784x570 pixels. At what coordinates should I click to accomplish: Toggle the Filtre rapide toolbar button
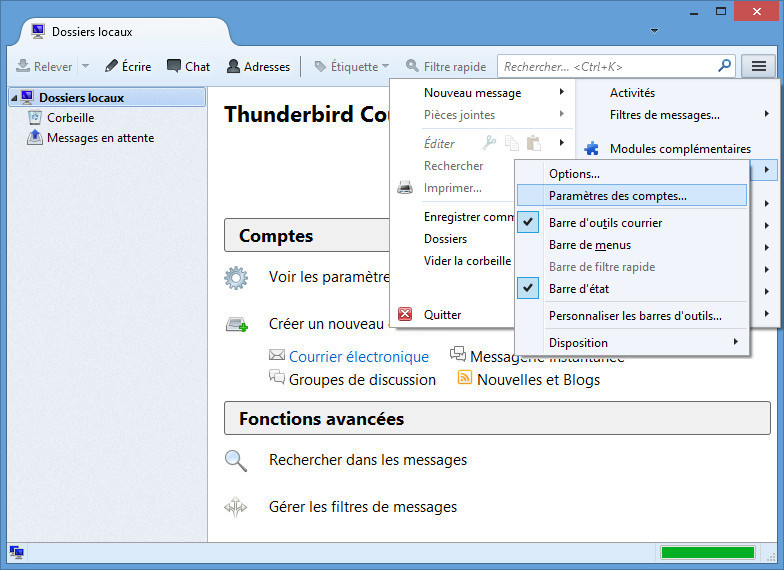coord(446,66)
